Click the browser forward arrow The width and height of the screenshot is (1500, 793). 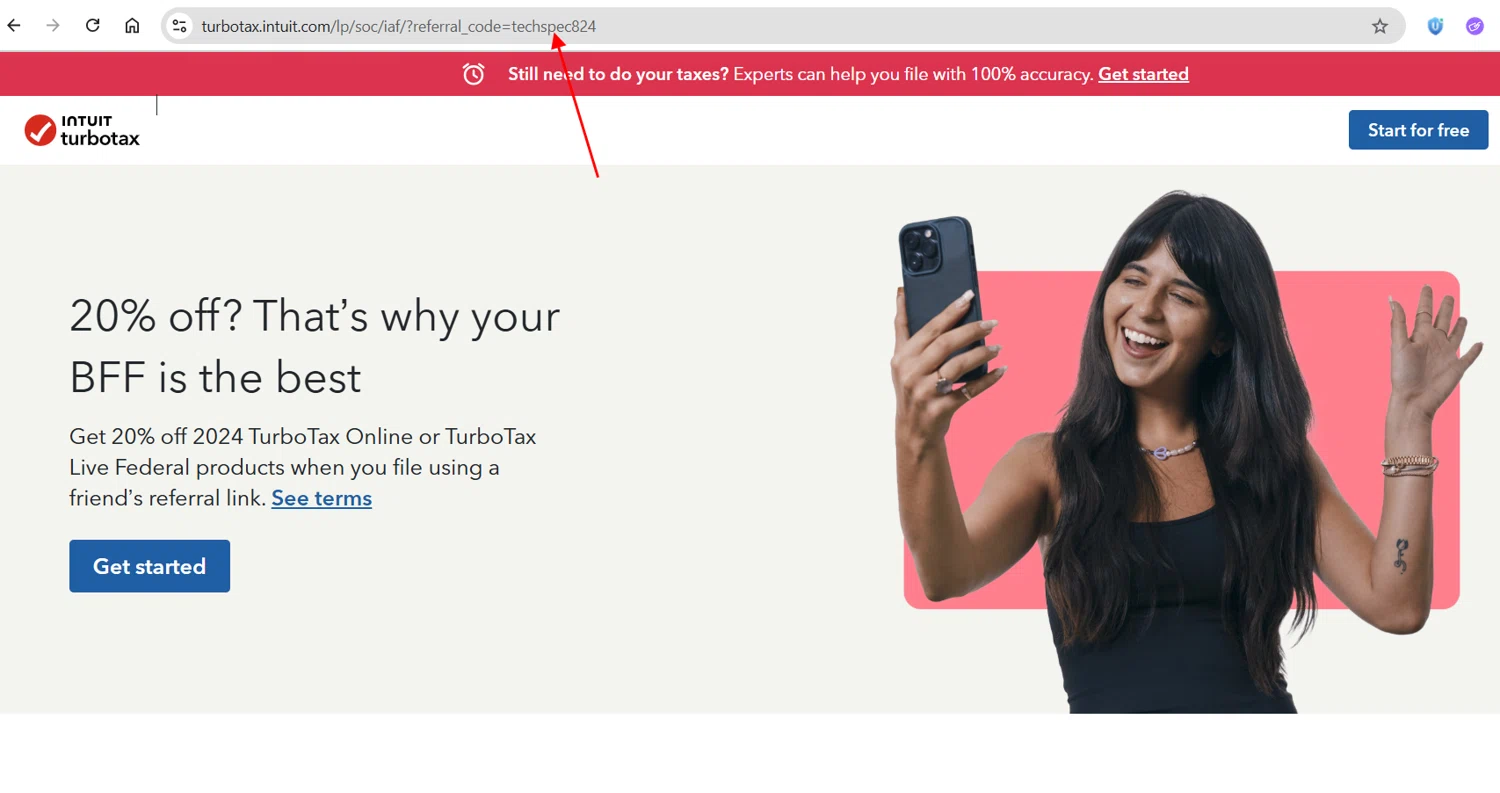[53, 26]
